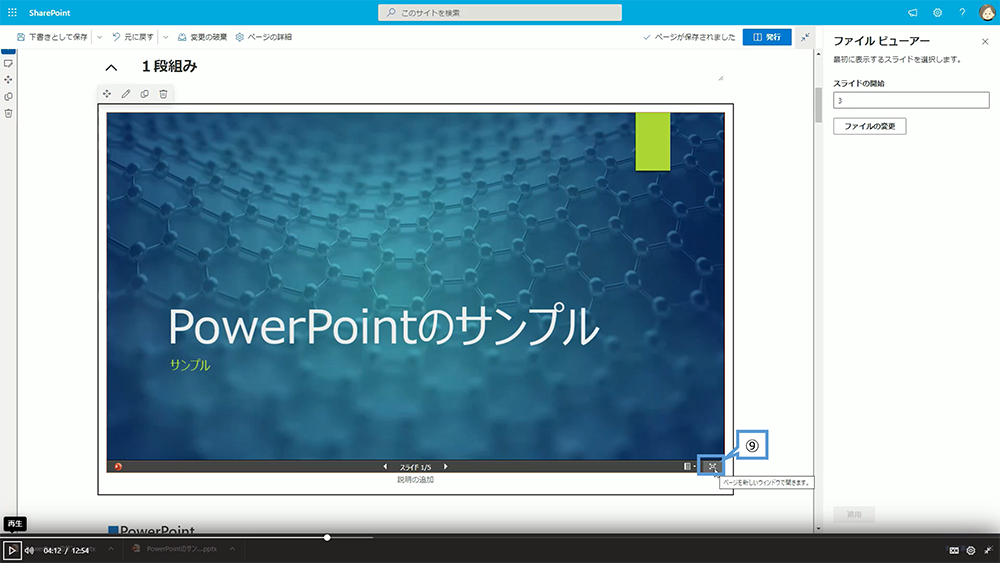Click the delete web part trash icon
The height and width of the screenshot is (563, 1000).
163,94
